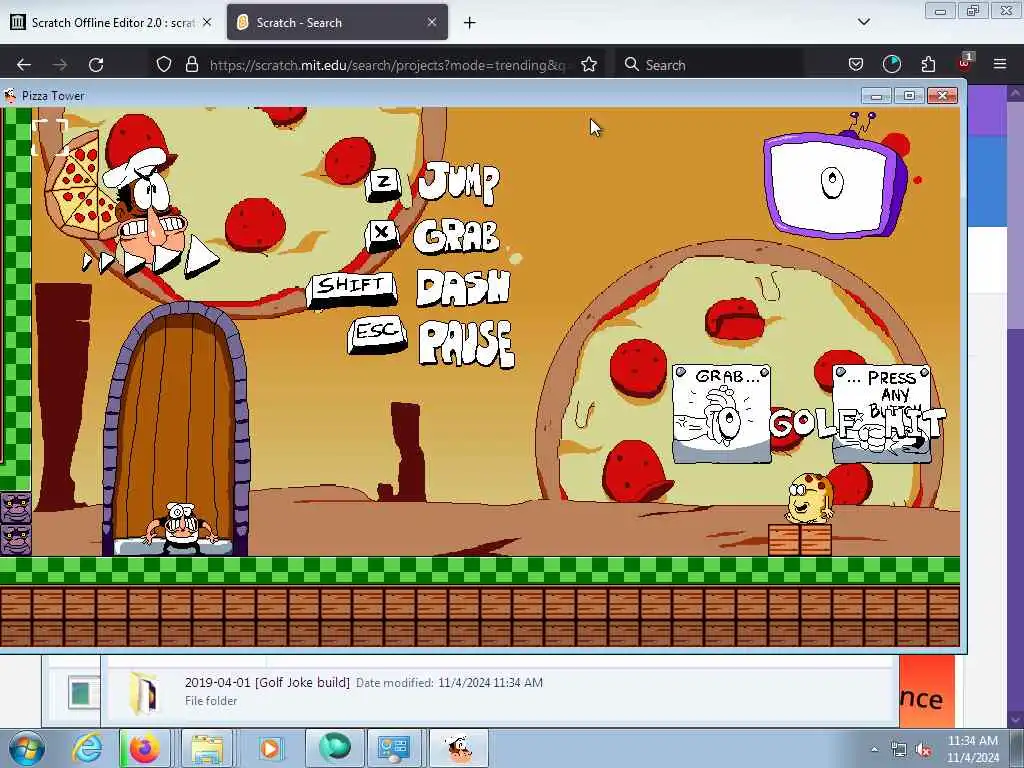Click the Peppino character by the door
The width and height of the screenshot is (1024, 768).
click(180, 528)
